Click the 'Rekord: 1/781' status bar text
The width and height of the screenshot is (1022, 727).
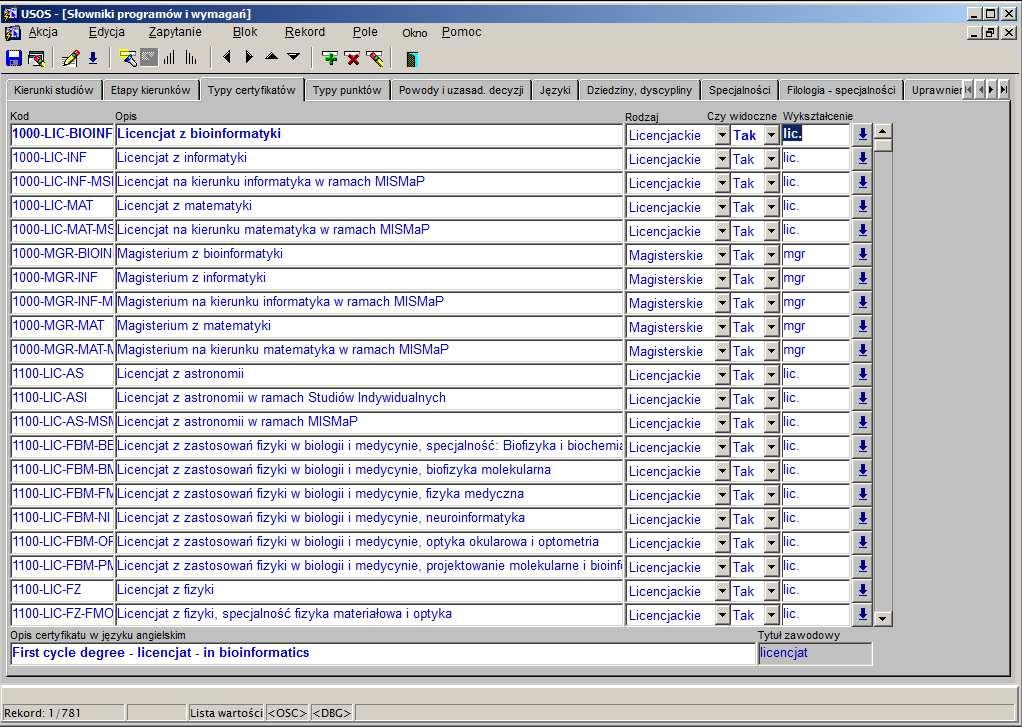click(43, 713)
